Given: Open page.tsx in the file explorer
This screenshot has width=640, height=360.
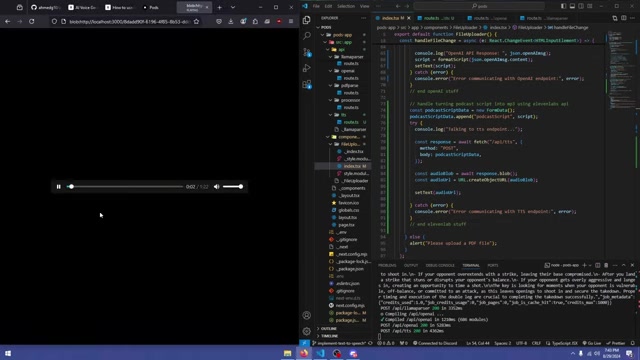Looking at the screenshot, I should [346, 225].
